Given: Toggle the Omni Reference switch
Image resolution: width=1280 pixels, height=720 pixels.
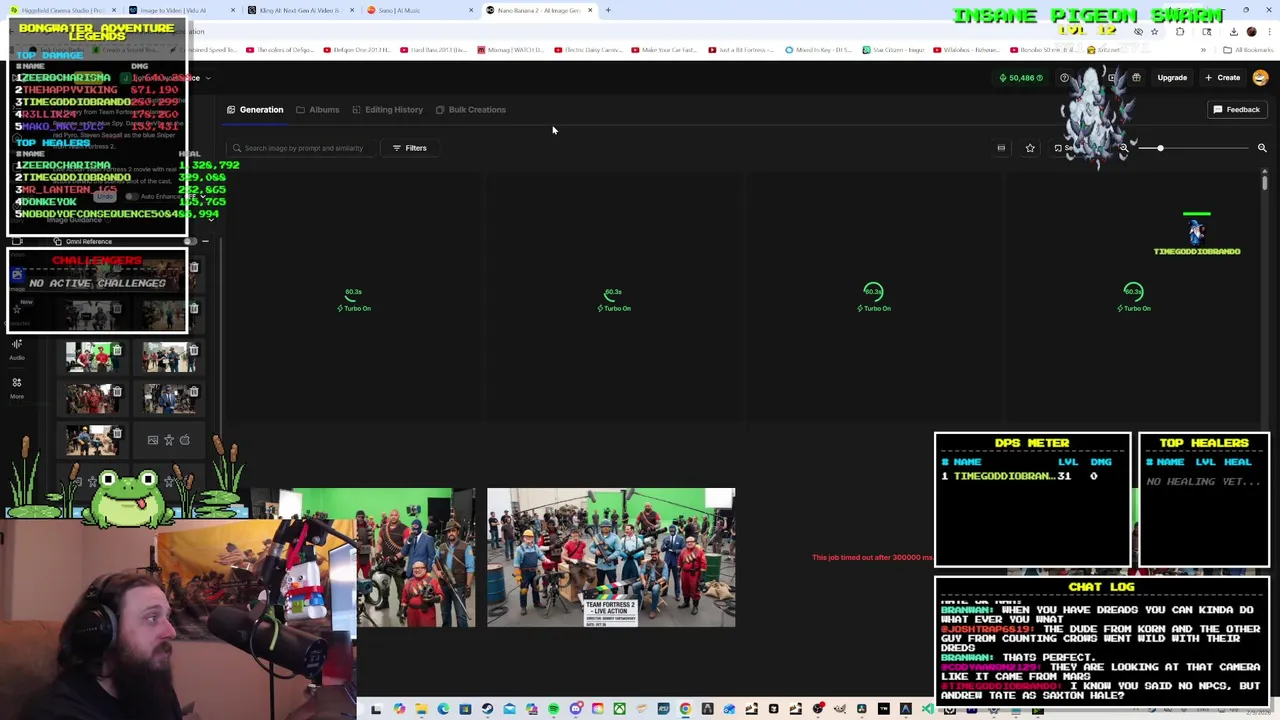Looking at the screenshot, I should pyautogui.click(x=191, y=242).
